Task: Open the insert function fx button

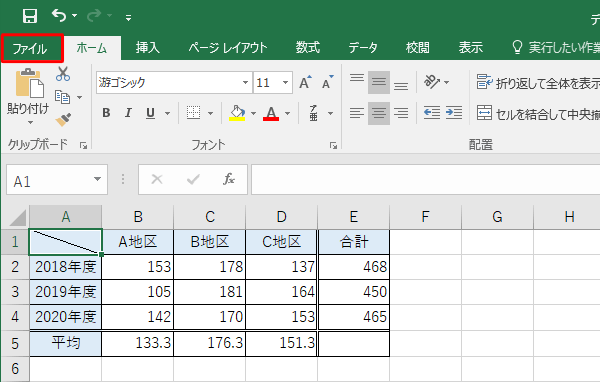Action: tap(229, 179)
